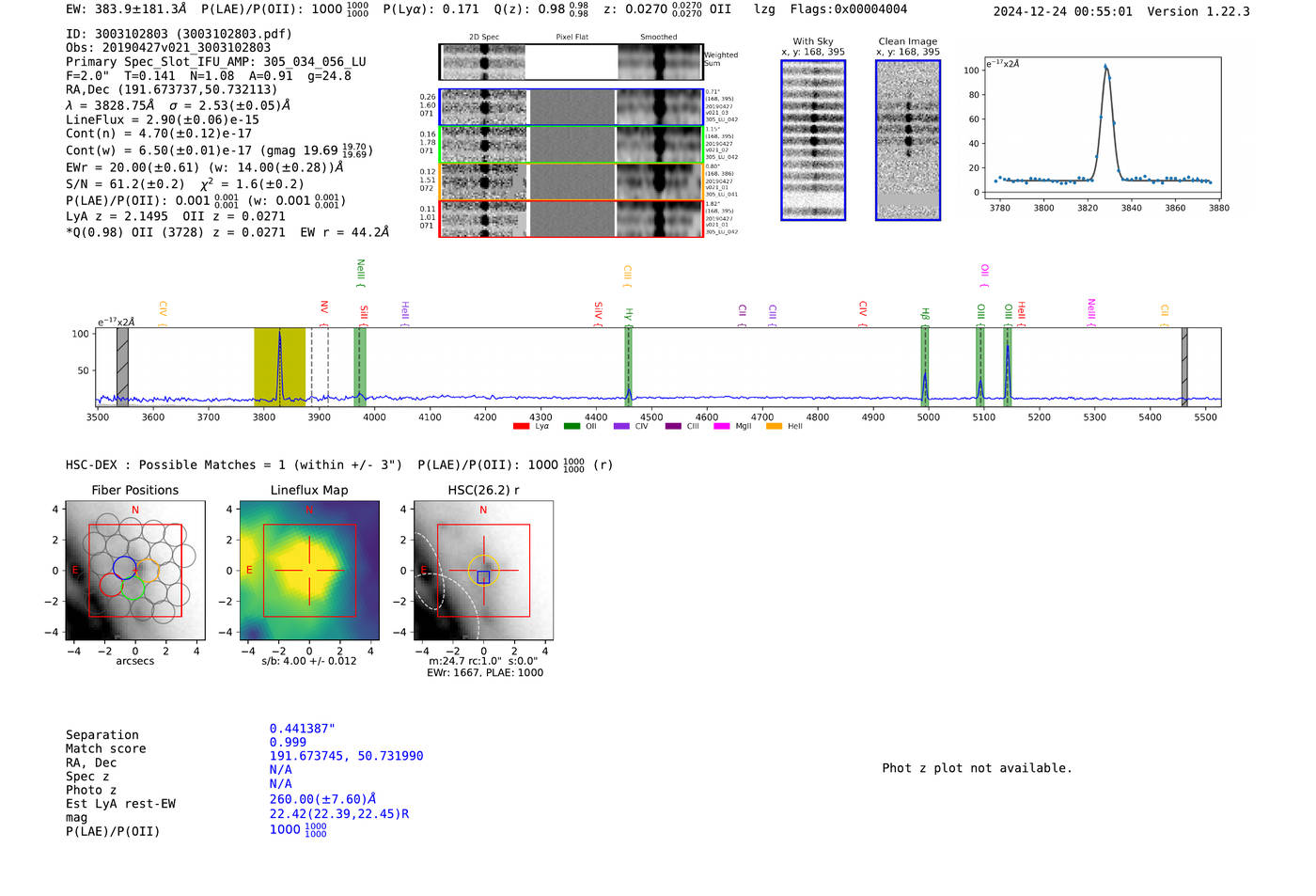Click the Hγ line label

(x=629, y=315)
